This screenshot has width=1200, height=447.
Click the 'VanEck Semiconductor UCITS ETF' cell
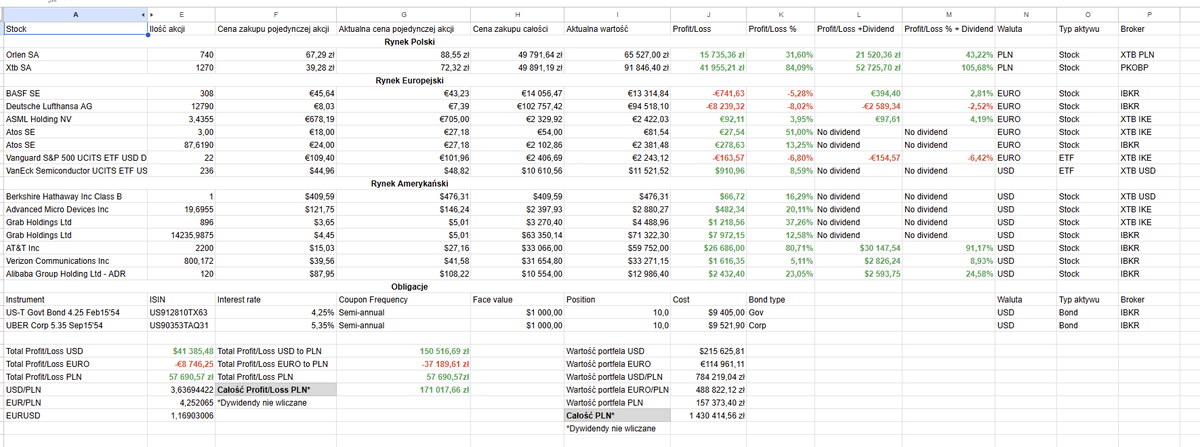coord(75,171)
